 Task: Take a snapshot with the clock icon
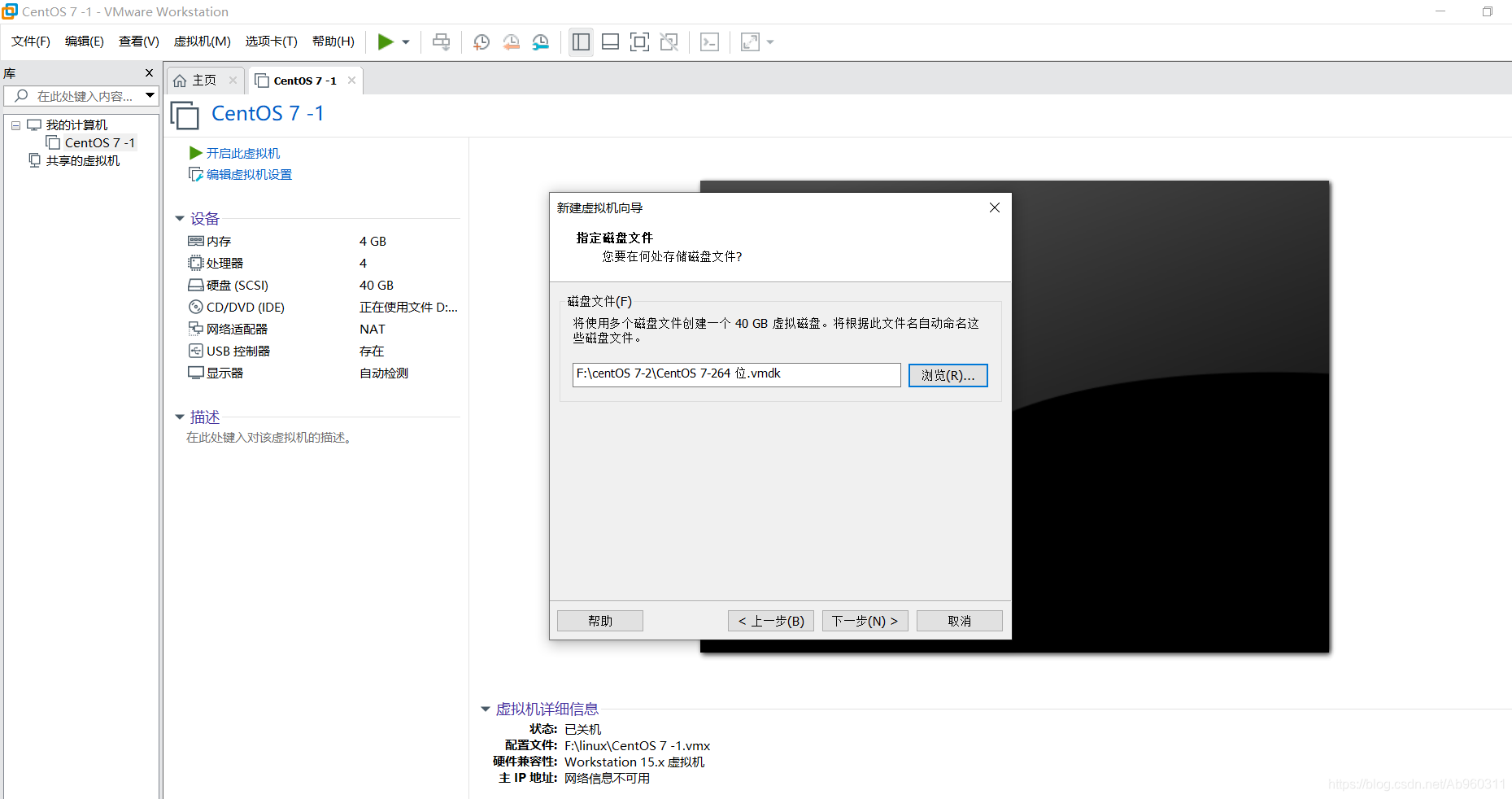click(481, 41)
